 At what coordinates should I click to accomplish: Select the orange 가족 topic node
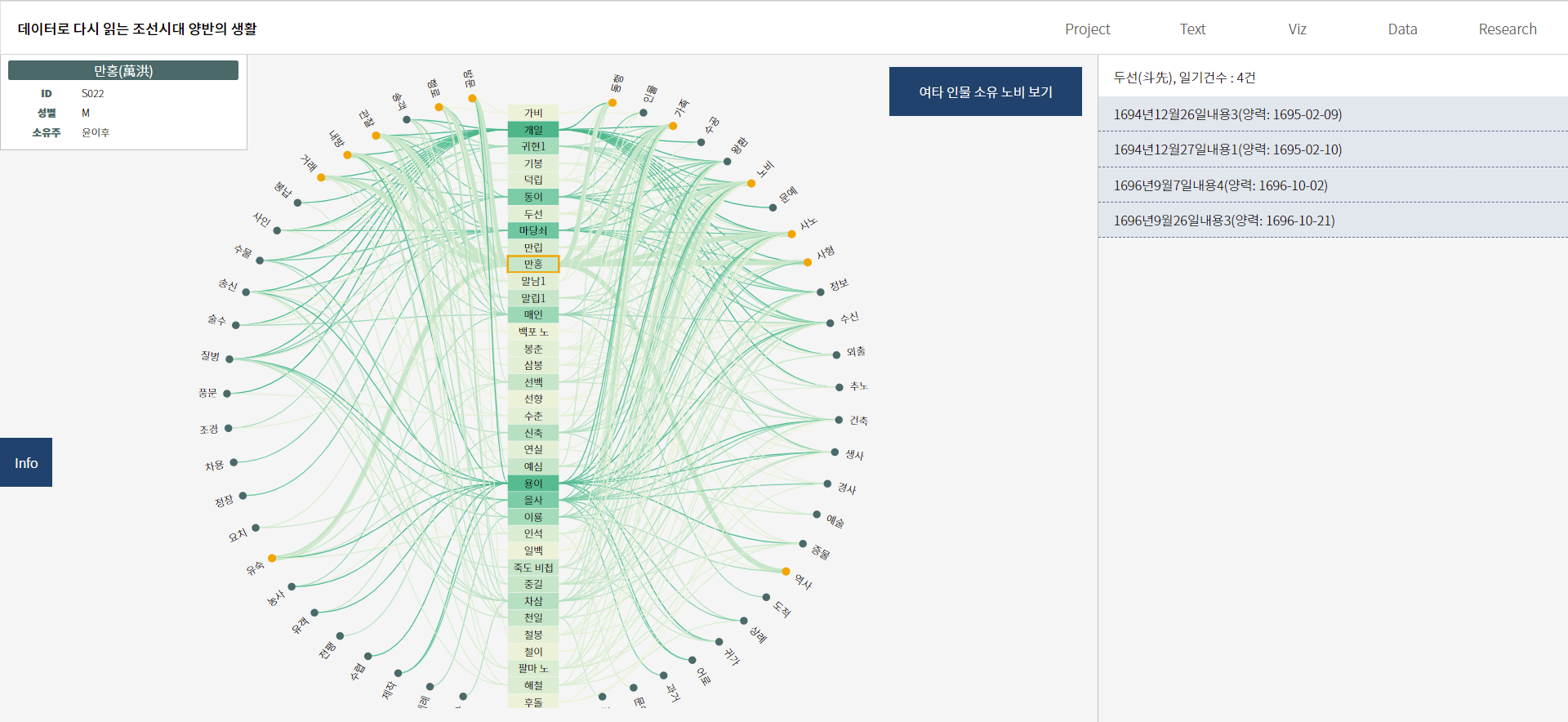(x=673, y=126)
